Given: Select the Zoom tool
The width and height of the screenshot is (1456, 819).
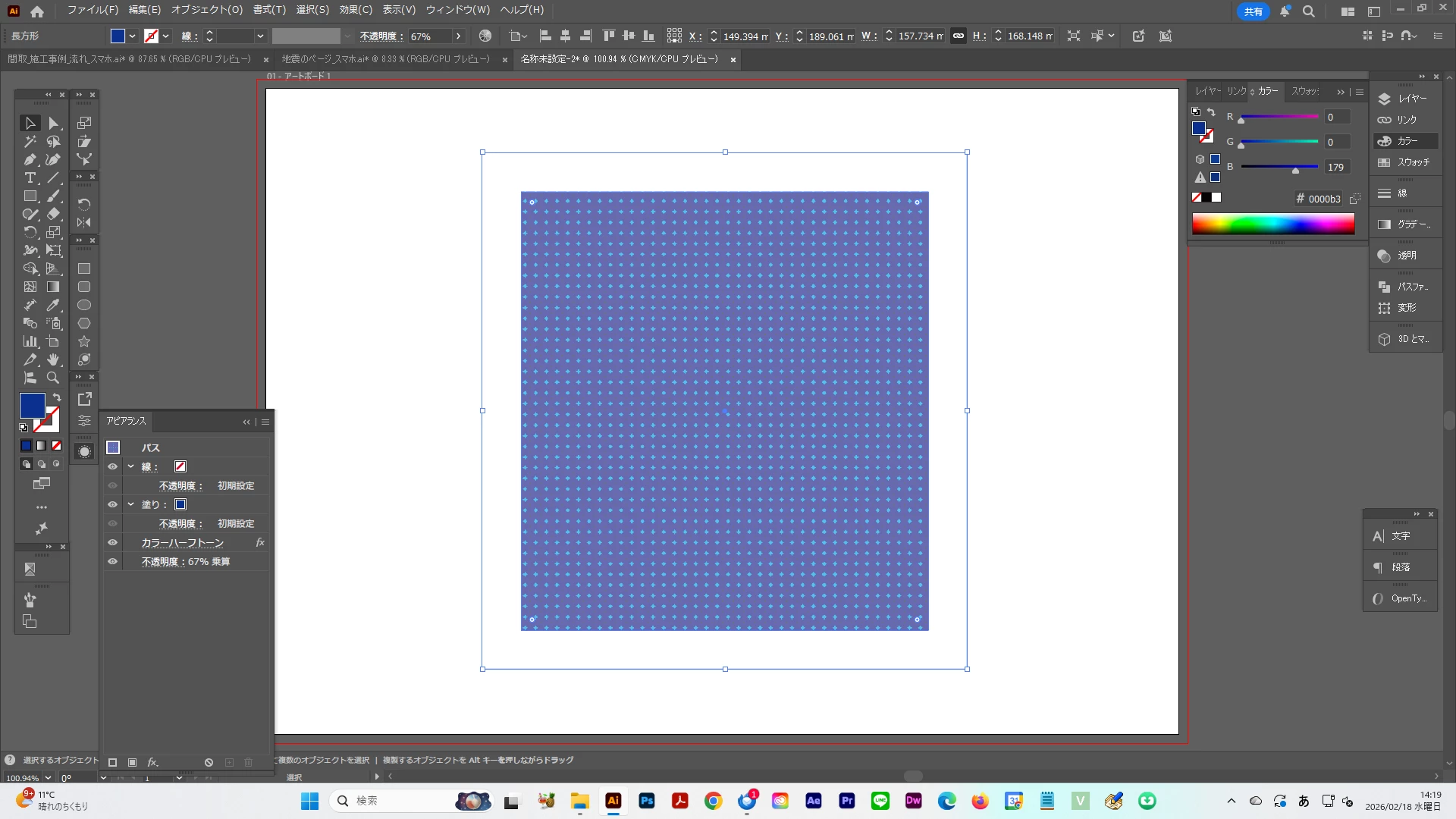Looking at the screenshot, I should coord(53,378).
